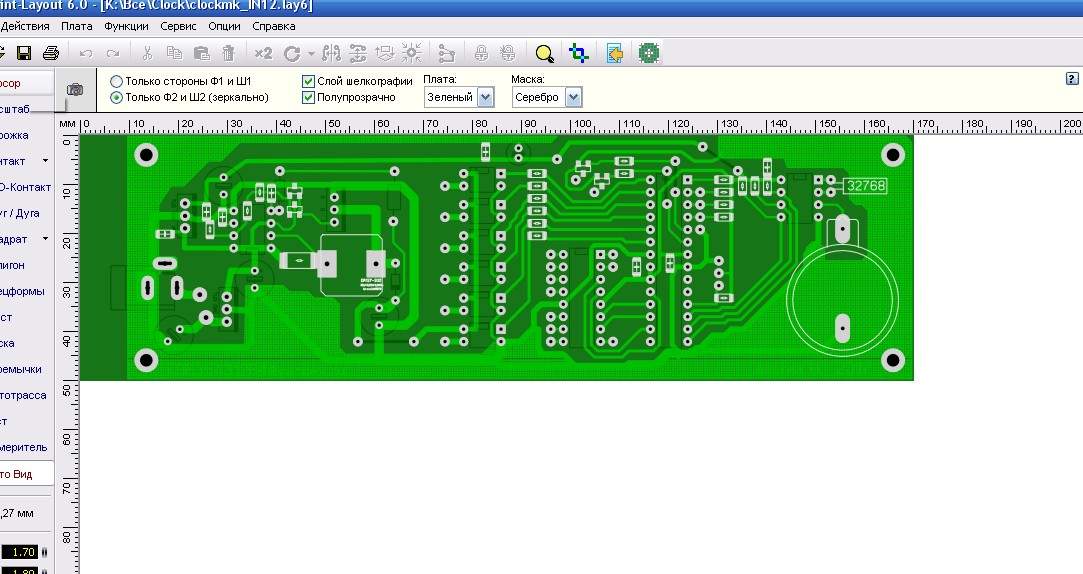
Task: Toggle the 'Полупрозрачно' checkbox
Action: pos(308,97)
